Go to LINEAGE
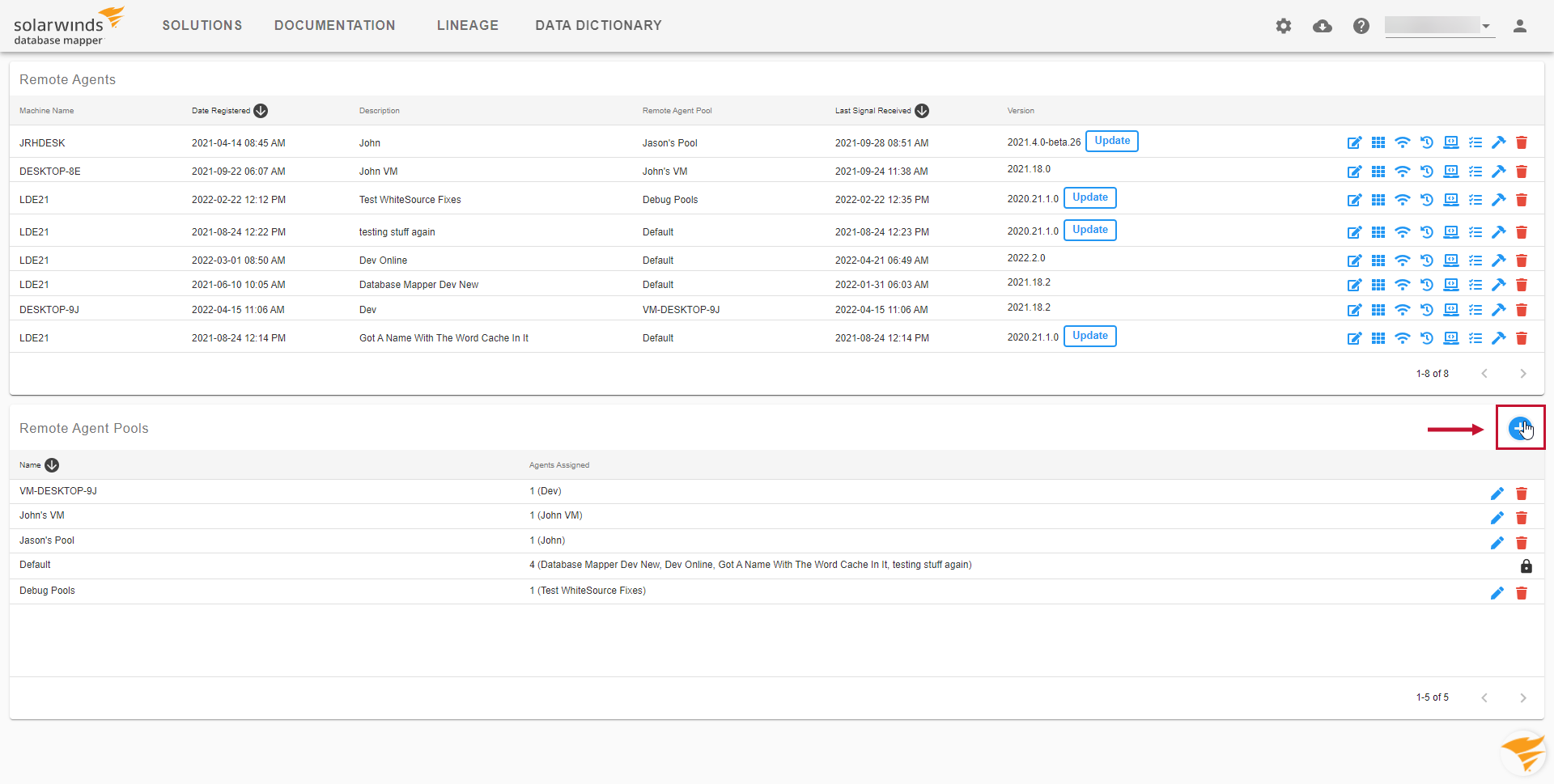This screenshot has width=1554, height=784. coord(468,26)
